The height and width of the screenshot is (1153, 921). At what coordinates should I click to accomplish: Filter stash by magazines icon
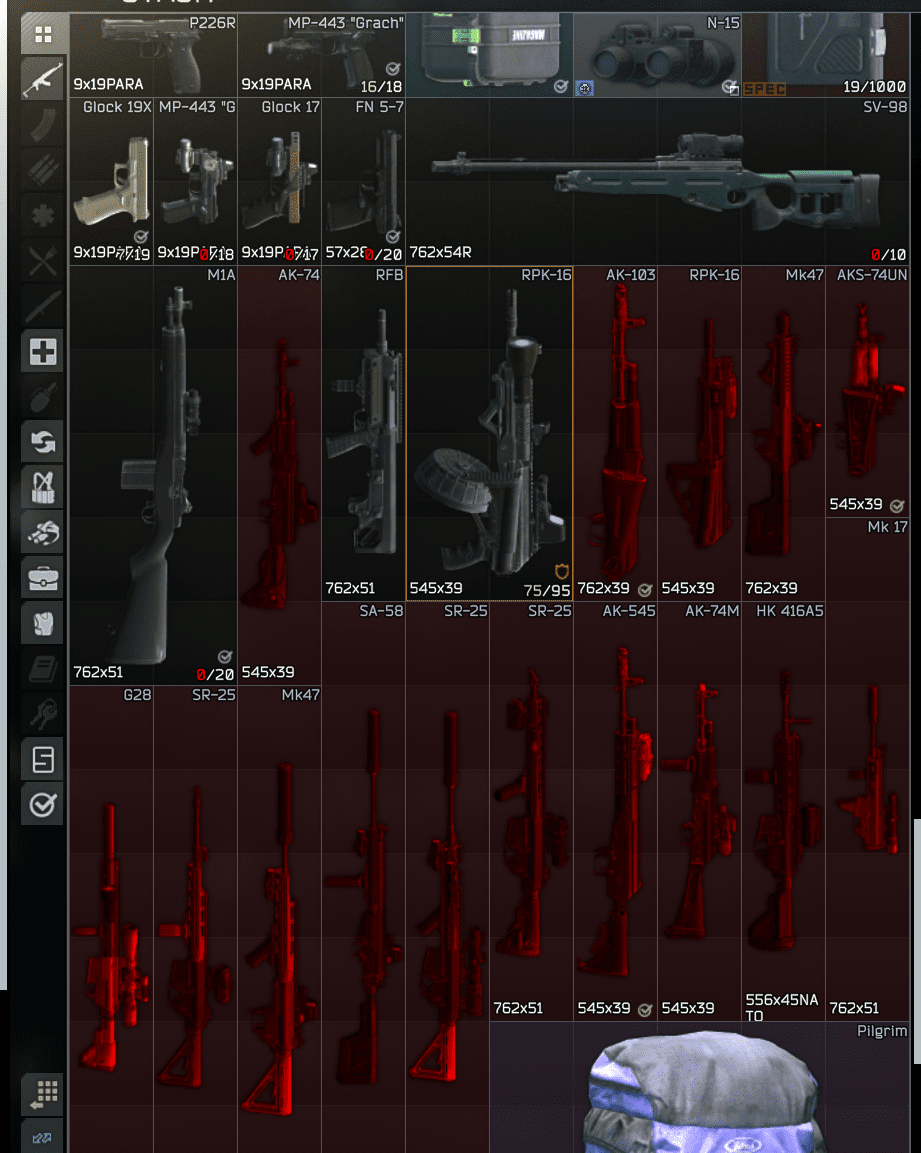pyautogui.click(x=43, y=124)
